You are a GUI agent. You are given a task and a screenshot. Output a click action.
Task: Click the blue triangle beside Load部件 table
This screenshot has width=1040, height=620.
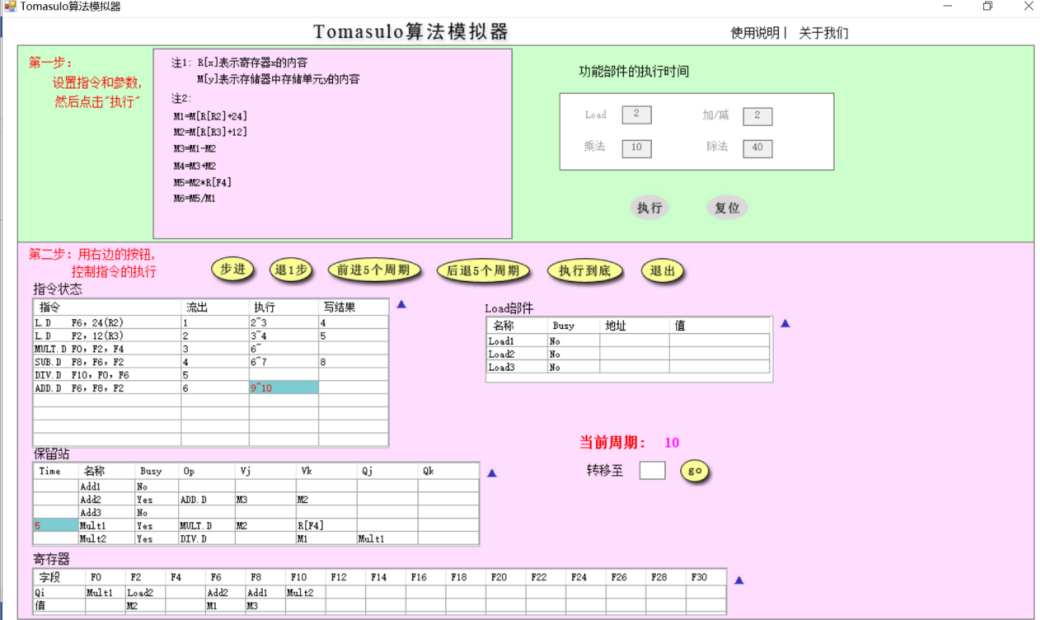click(784, 321)
